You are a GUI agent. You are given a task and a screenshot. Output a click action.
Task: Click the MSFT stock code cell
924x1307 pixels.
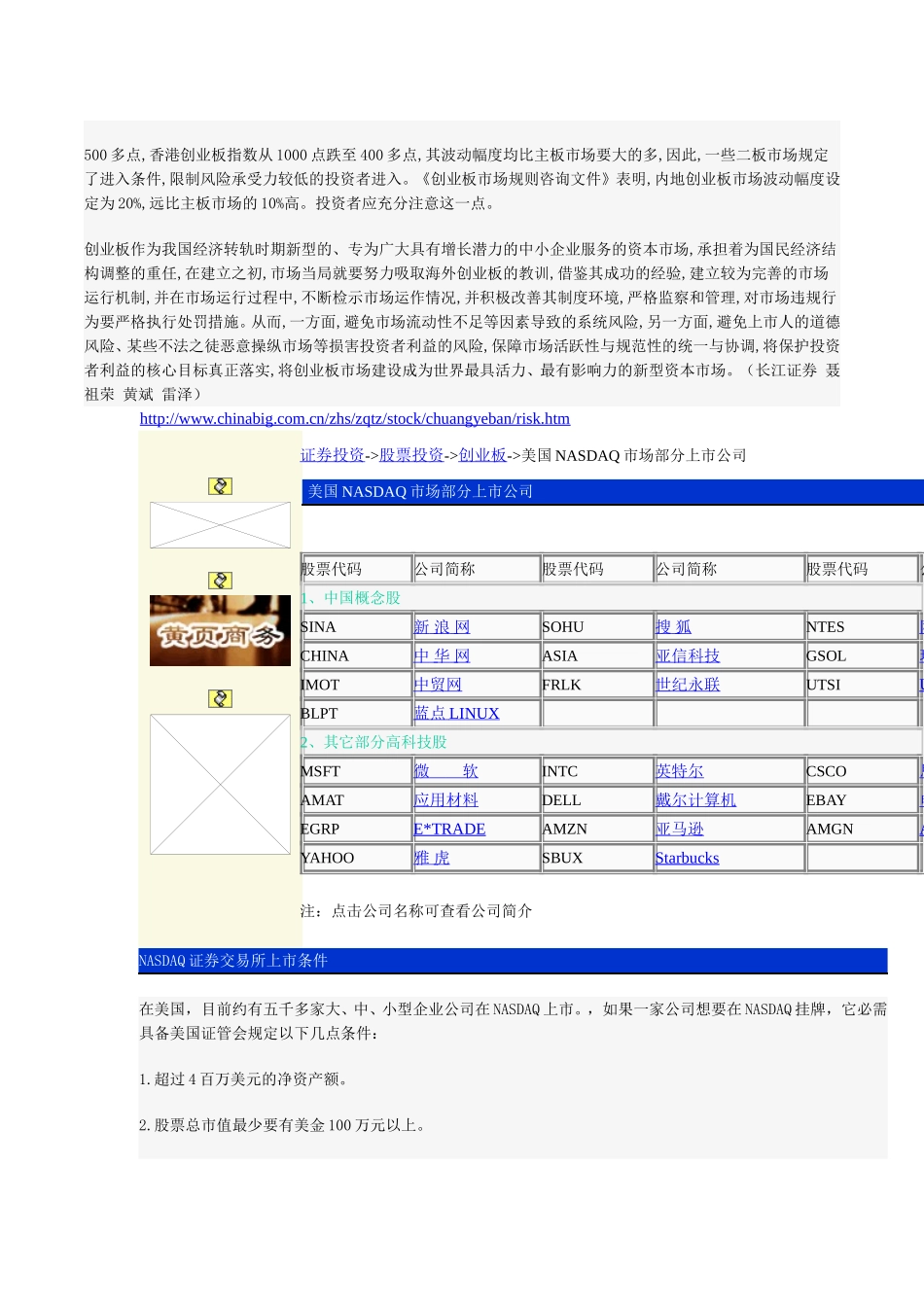point(356,771)
